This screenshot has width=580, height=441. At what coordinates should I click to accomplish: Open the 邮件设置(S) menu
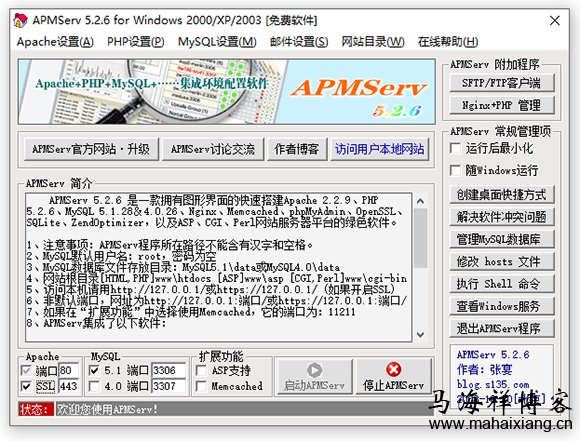coord(299,42)
